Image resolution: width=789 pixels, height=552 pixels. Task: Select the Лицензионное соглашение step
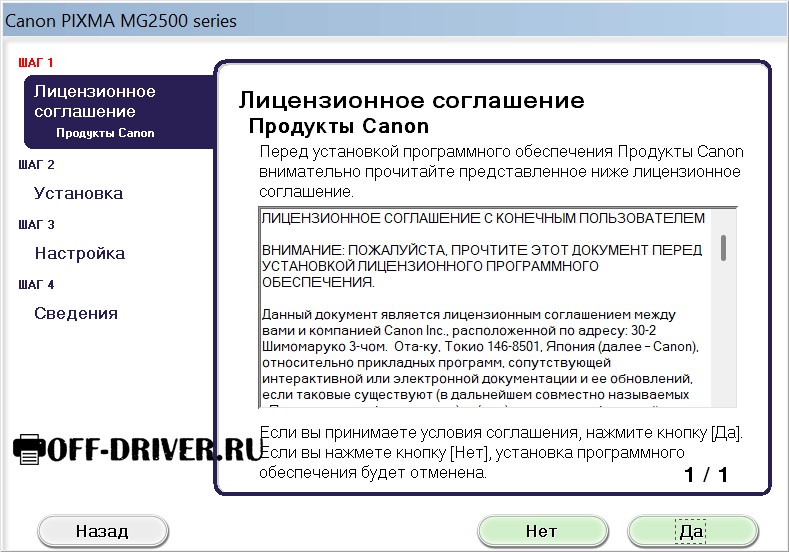point(119,112)
